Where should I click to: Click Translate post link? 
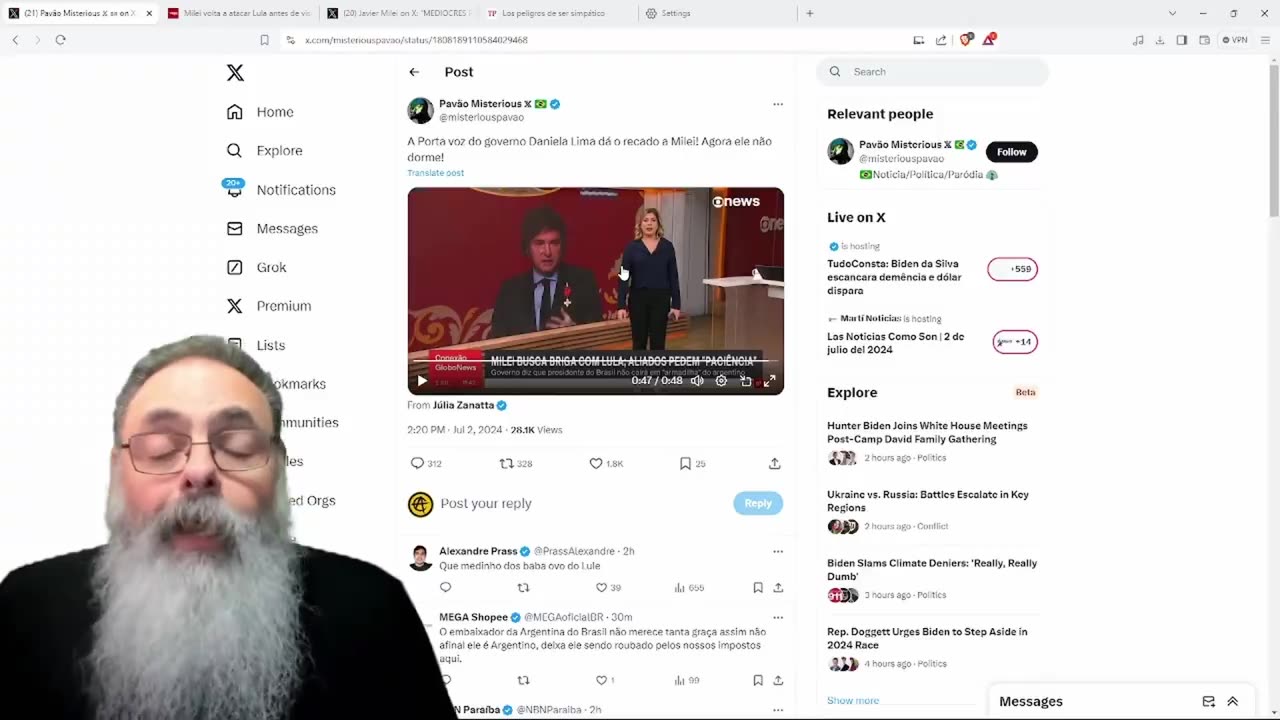(x=435, y=173)
